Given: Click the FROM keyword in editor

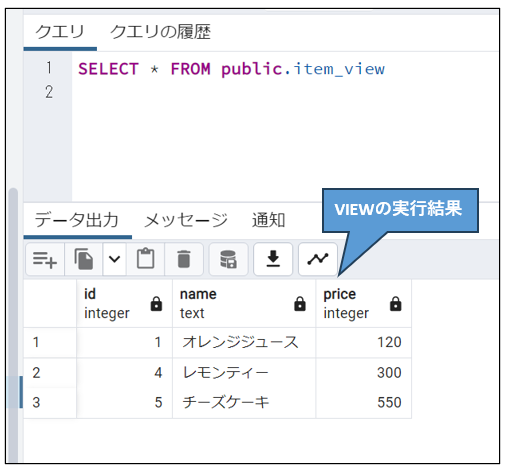Looking at the screenshot, I should click(x=190, y=69).
